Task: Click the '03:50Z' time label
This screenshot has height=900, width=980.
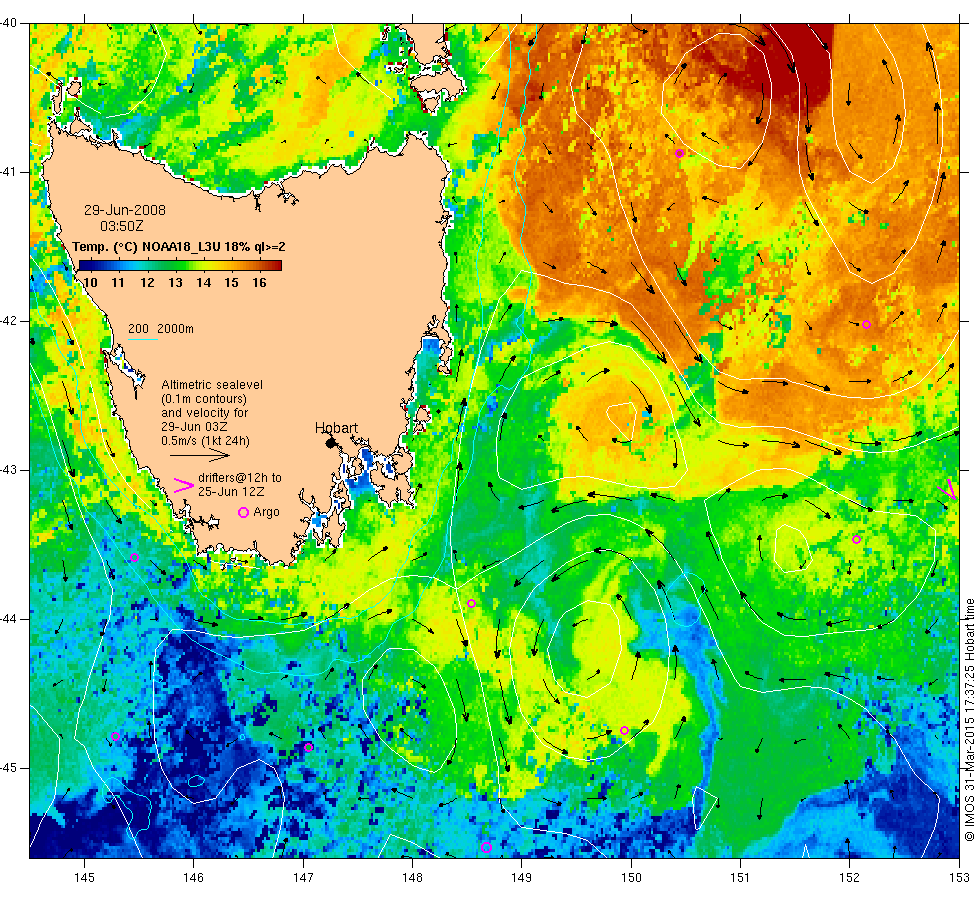Action: point(121,226)
